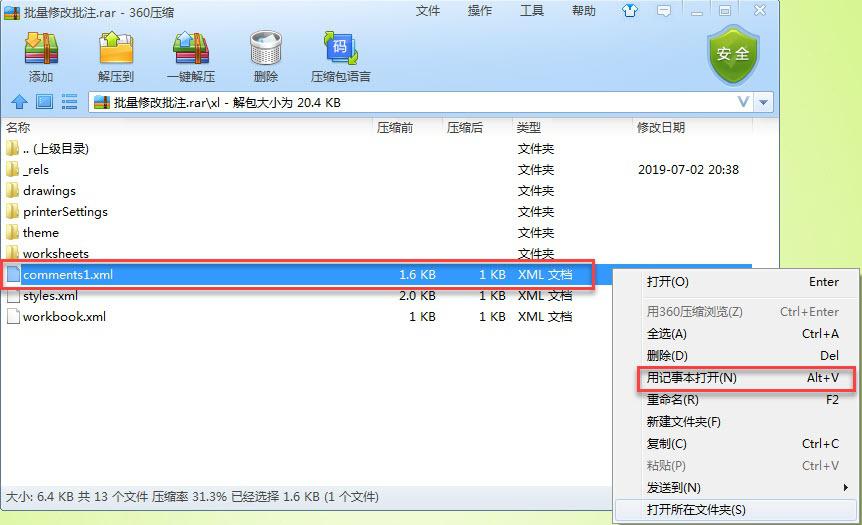
Task: Click the 1.6 KB size of comments1.xml
Action: tap(417, 274)
